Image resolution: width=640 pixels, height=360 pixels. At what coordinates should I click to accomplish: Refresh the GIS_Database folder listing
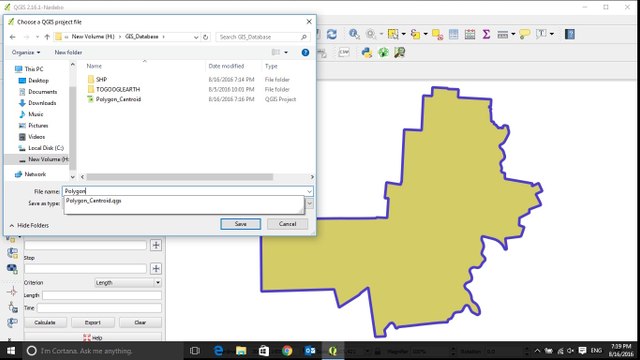pos(206,37)
